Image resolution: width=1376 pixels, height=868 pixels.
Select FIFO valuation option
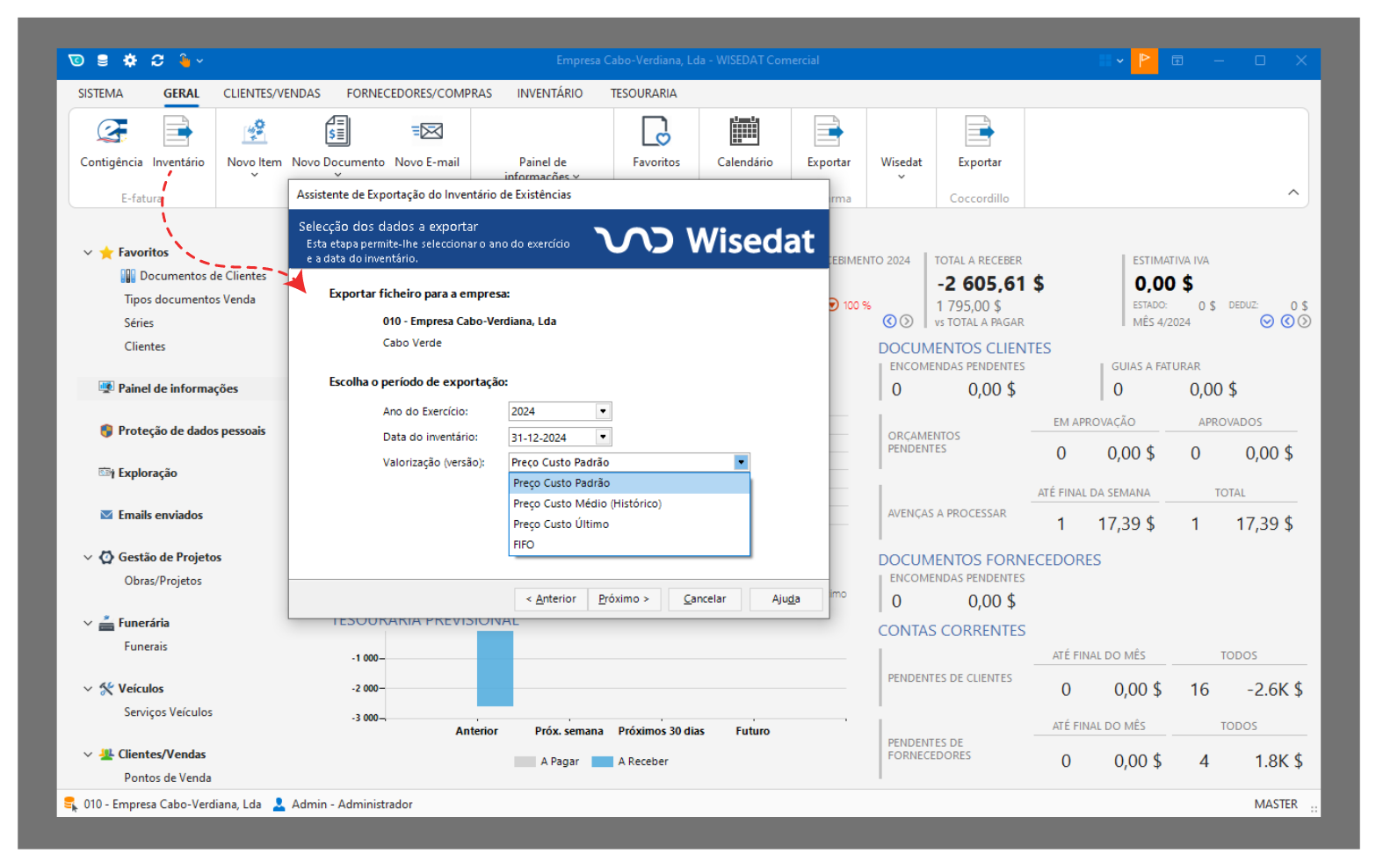(x=524, y=545)
